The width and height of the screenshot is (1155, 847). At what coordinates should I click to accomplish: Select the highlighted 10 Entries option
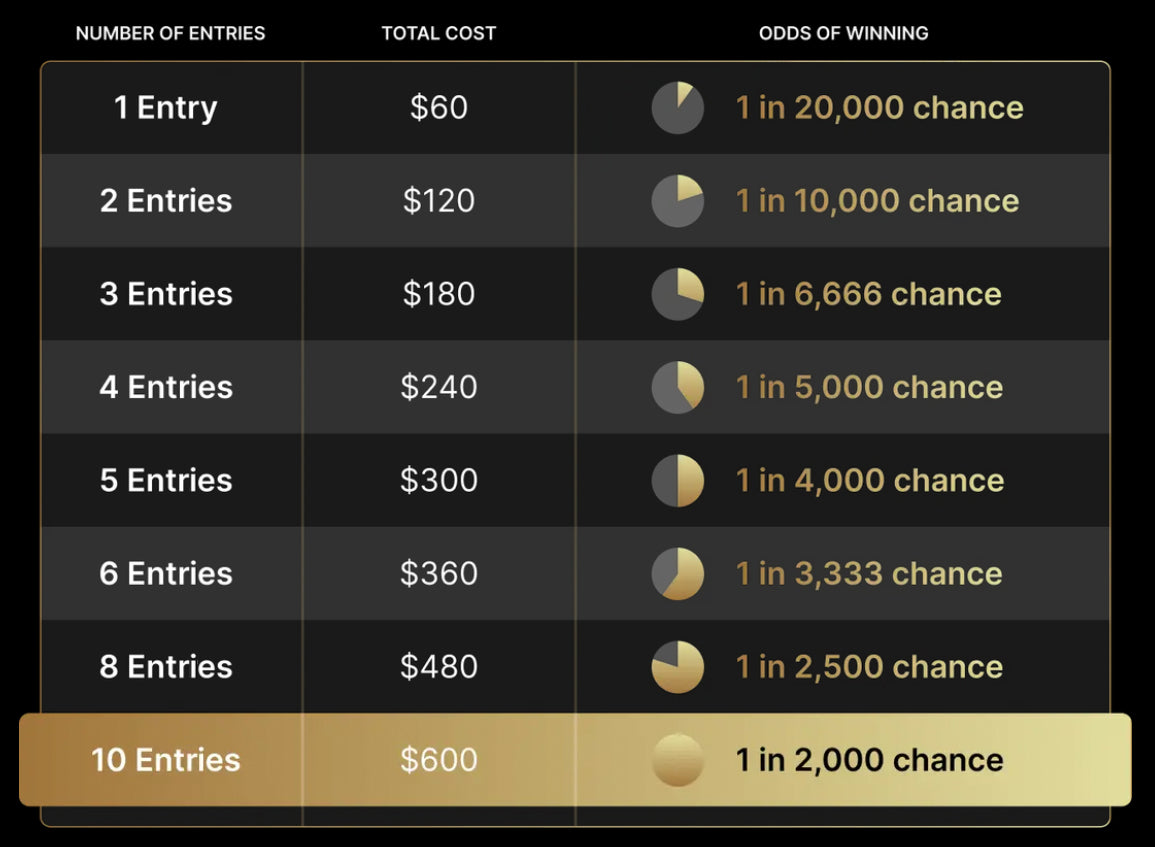tap(575, 759)
